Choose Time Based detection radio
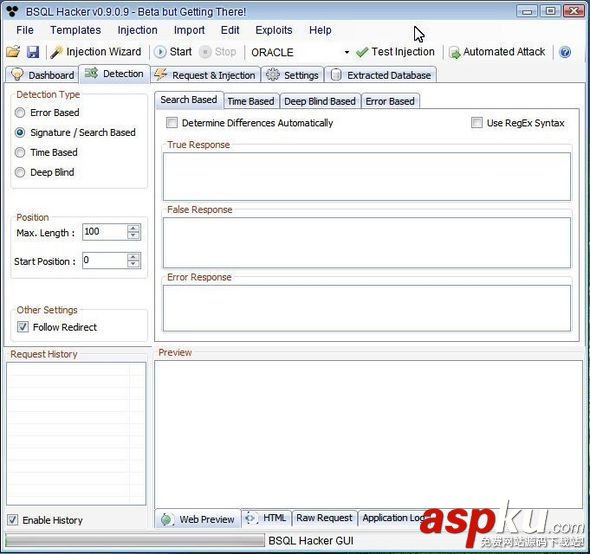 20,152
